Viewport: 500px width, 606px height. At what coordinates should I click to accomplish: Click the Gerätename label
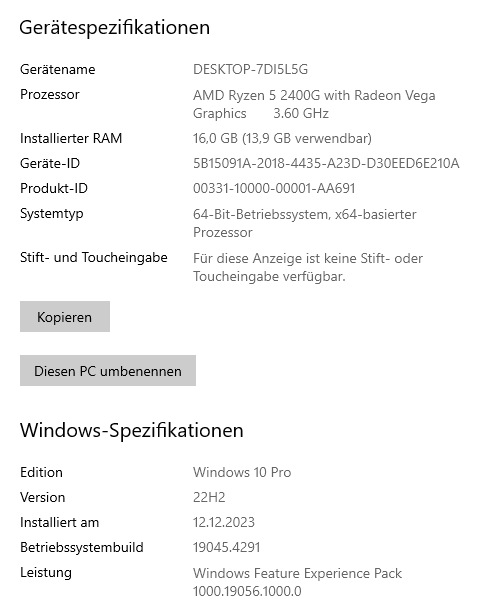click(x=58, y=69)
